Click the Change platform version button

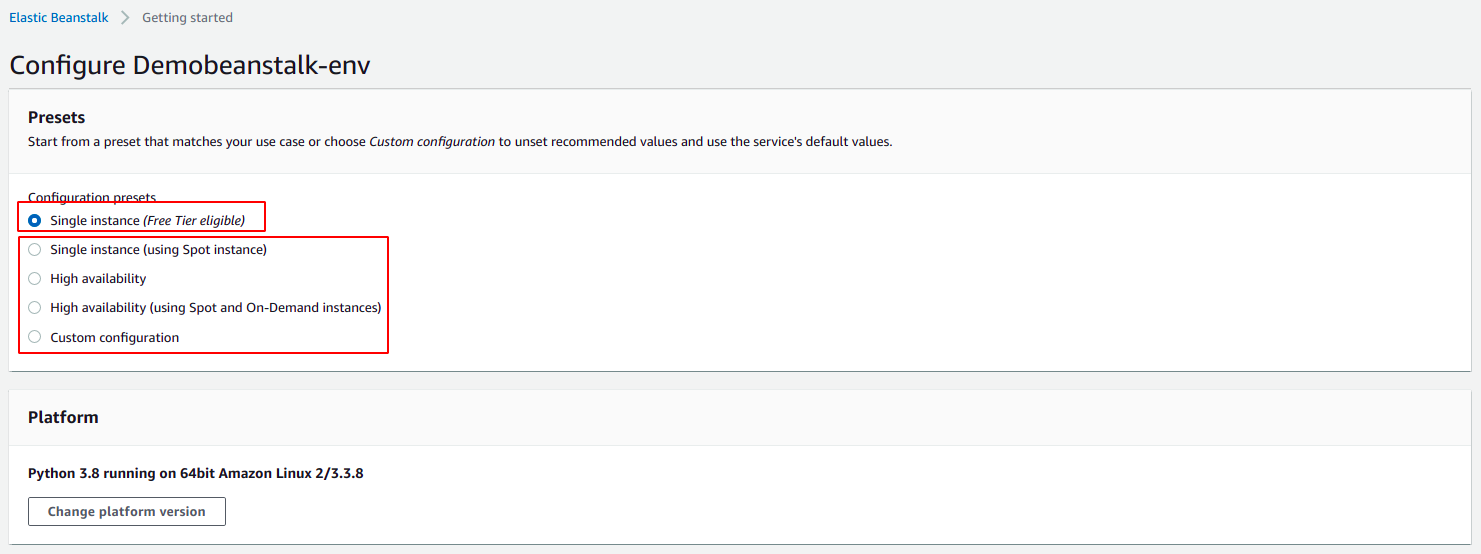pos(127,511)
